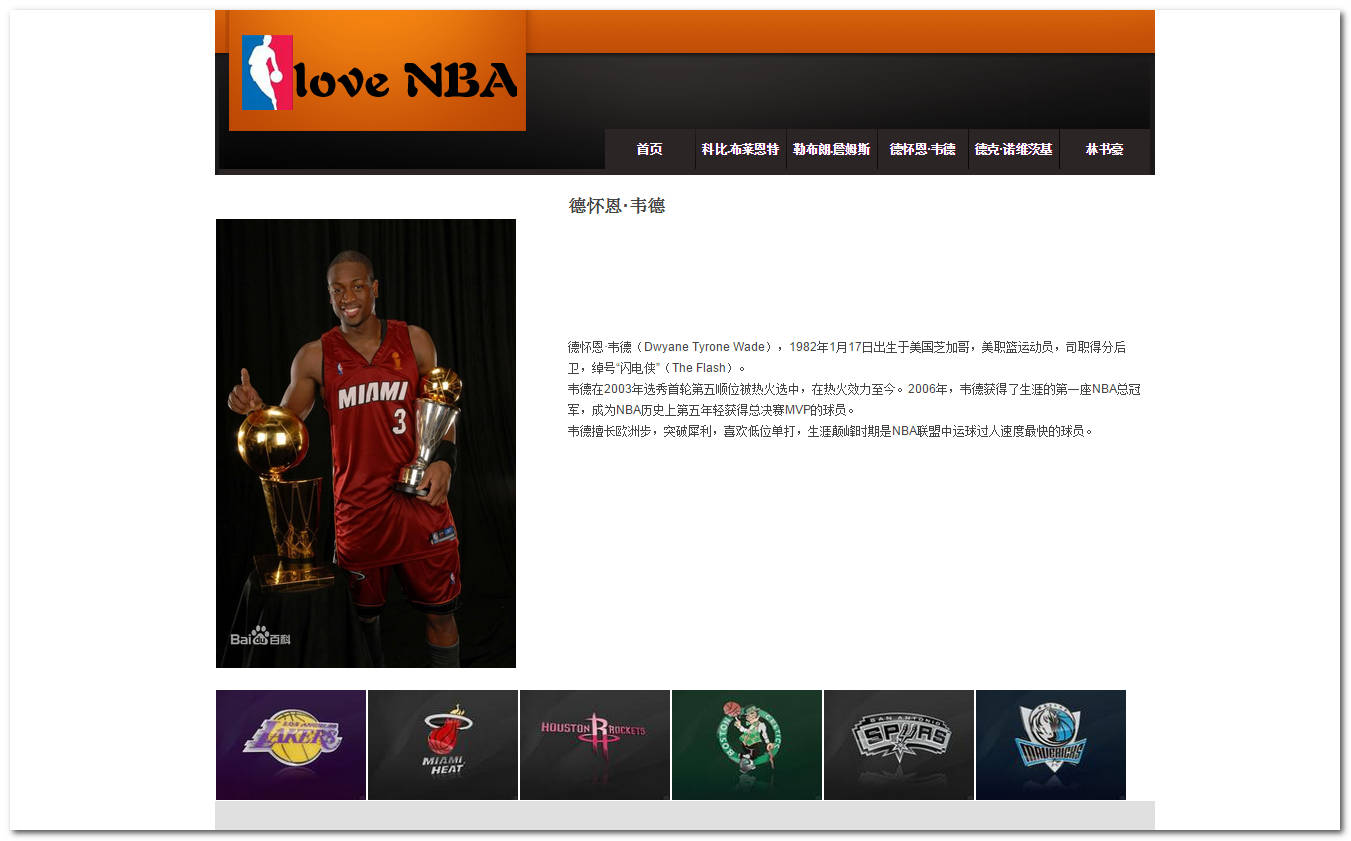Go to the 勒布朗·詹姆斯 page

pos(832,149)
